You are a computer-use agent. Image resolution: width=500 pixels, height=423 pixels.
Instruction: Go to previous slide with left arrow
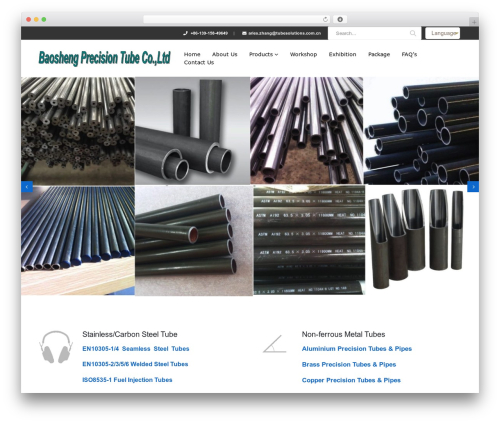(x=27, y=187)
